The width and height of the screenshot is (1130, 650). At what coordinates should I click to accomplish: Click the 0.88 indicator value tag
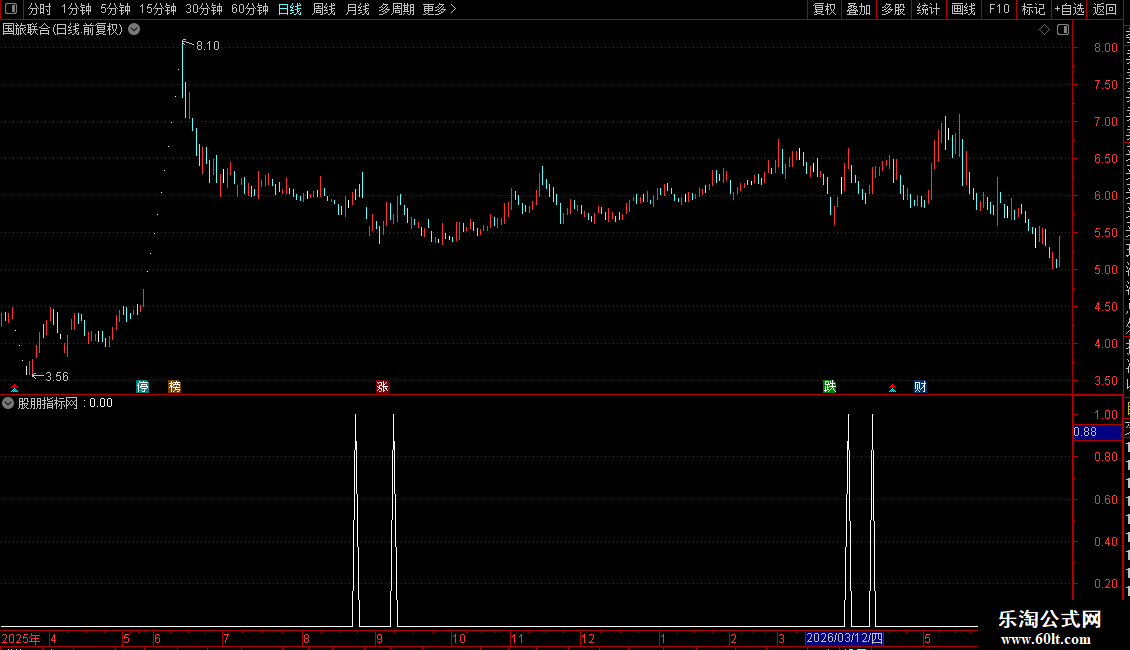click(1097, 432)
